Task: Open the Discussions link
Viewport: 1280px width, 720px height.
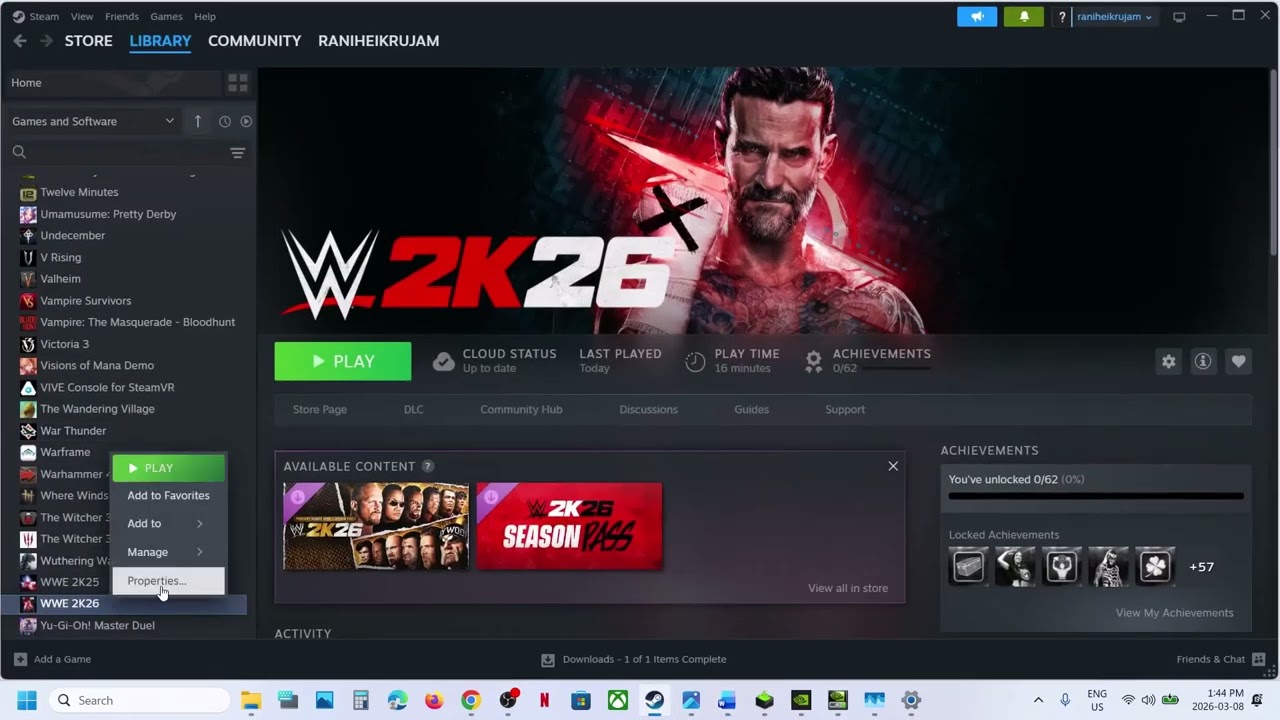Action: click(648, 409)
